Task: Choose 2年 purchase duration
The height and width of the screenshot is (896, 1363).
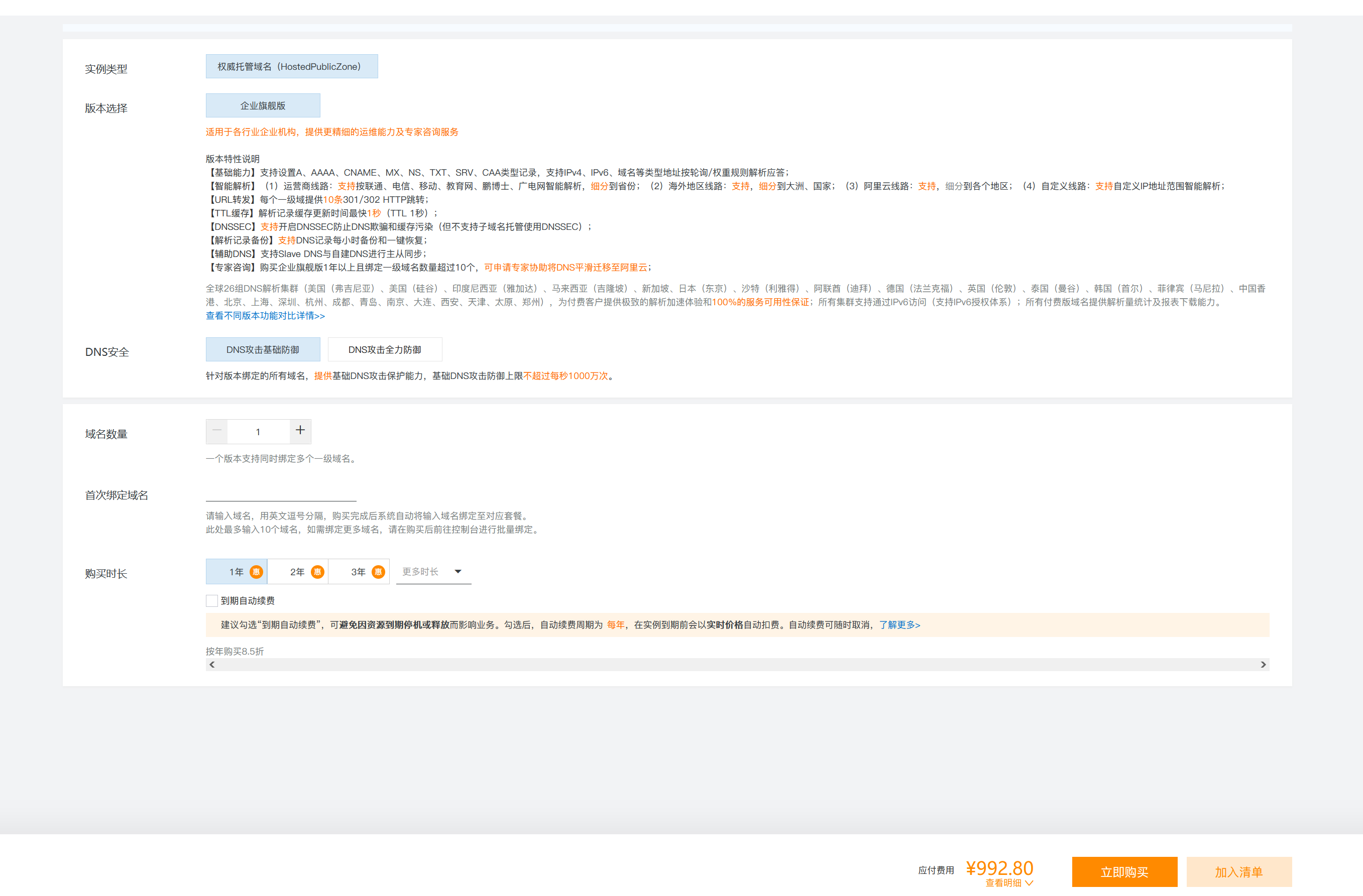Action: coord(297,572)
